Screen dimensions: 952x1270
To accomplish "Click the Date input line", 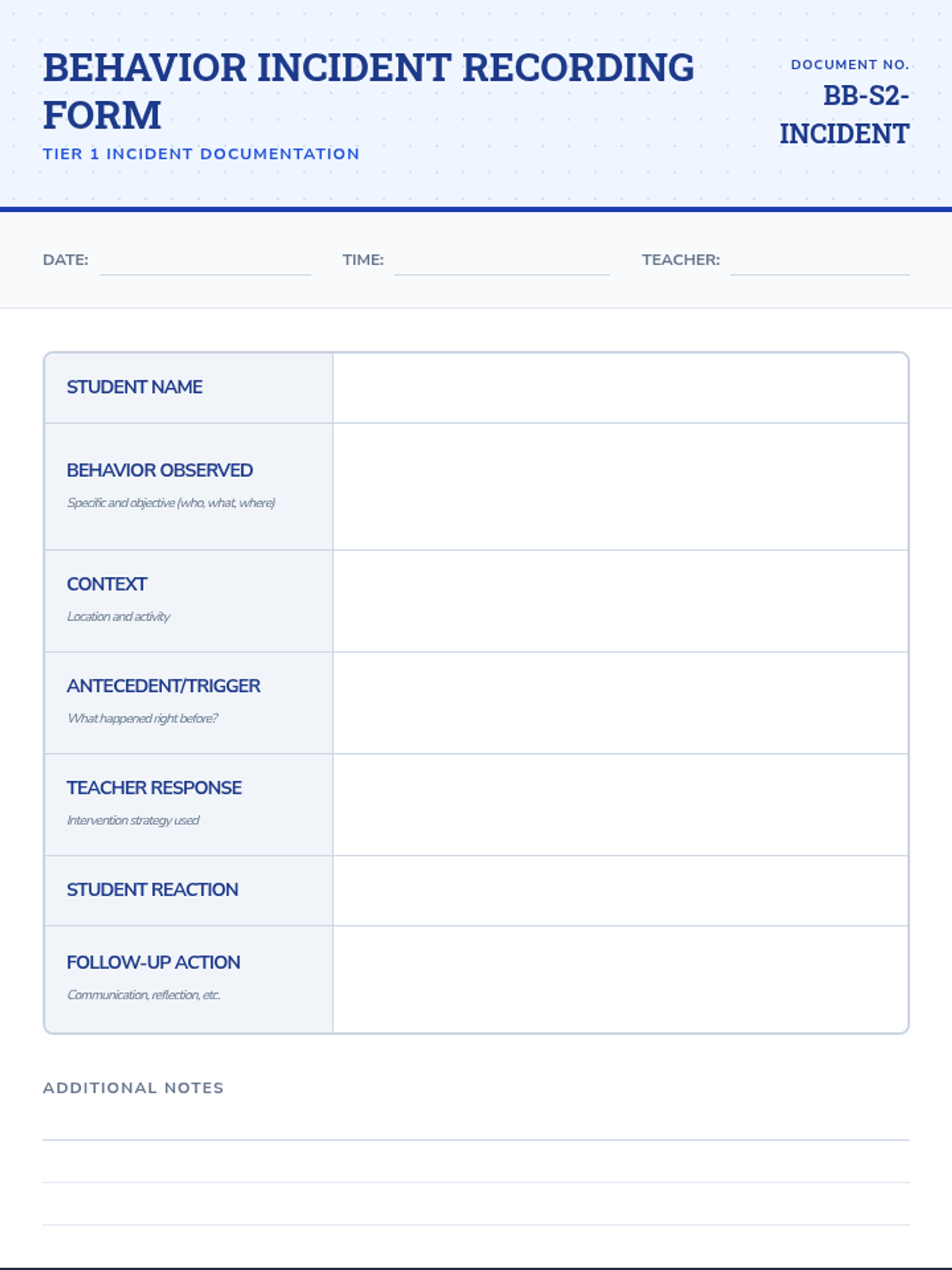I will pos(205,262).
